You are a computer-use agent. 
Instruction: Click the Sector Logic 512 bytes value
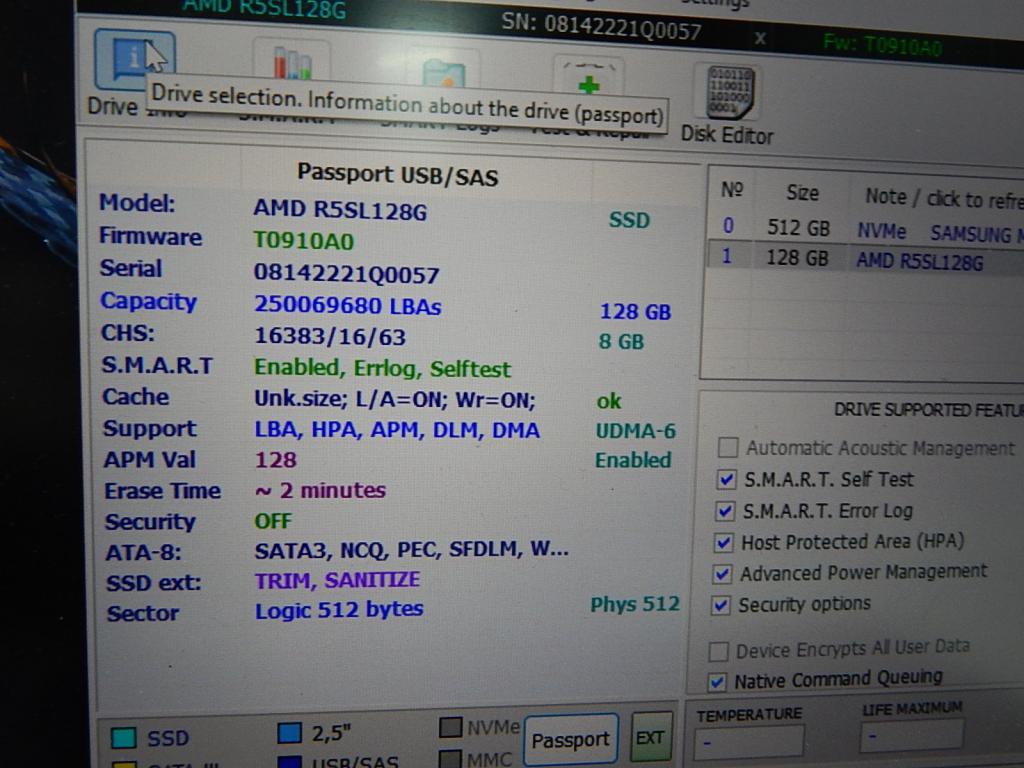coord(339,610)
